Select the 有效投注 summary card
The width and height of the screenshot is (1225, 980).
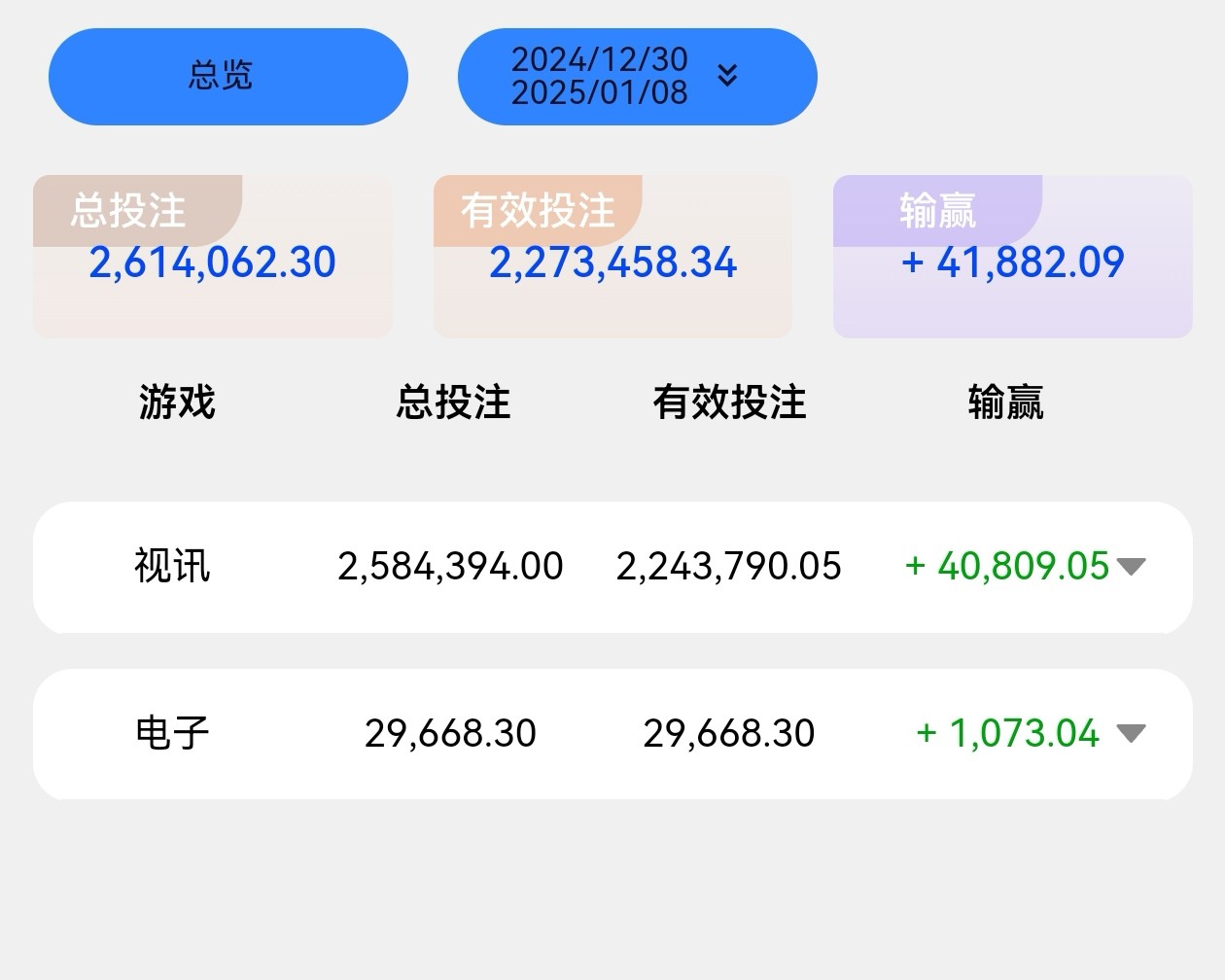[612, 257]
